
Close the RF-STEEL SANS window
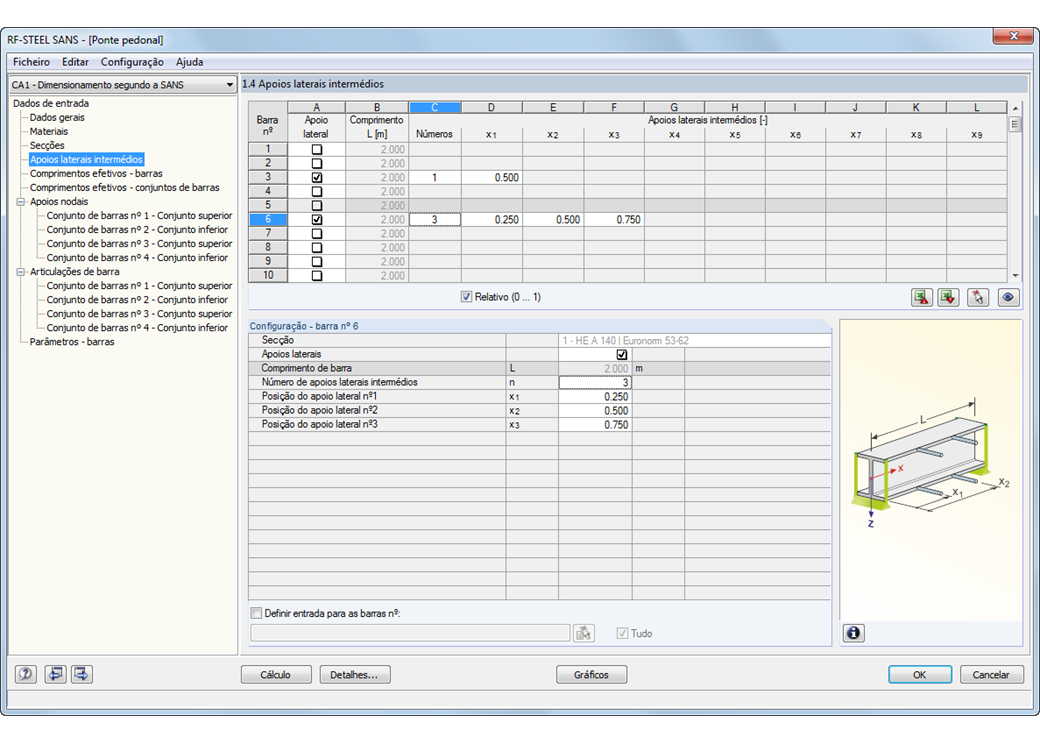[x=1013, y=36]
